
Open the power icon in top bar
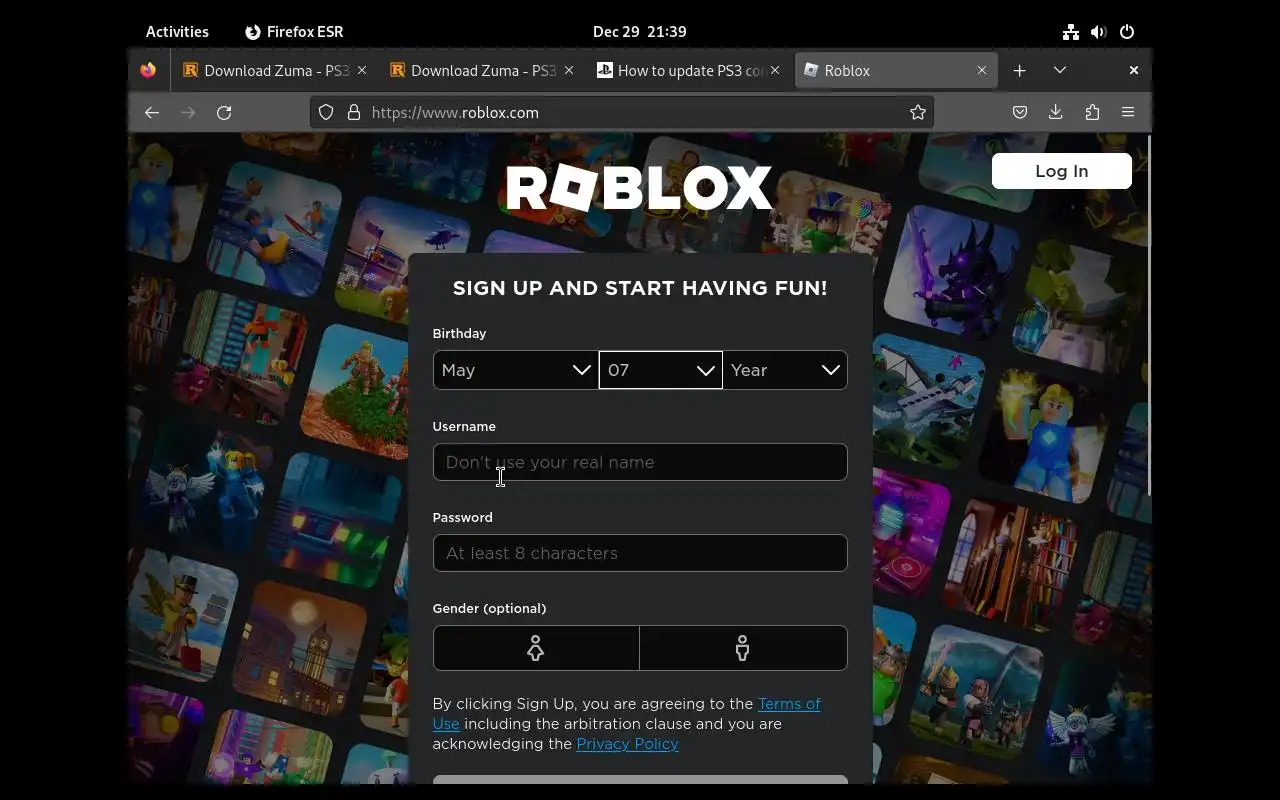(1127, 32)
